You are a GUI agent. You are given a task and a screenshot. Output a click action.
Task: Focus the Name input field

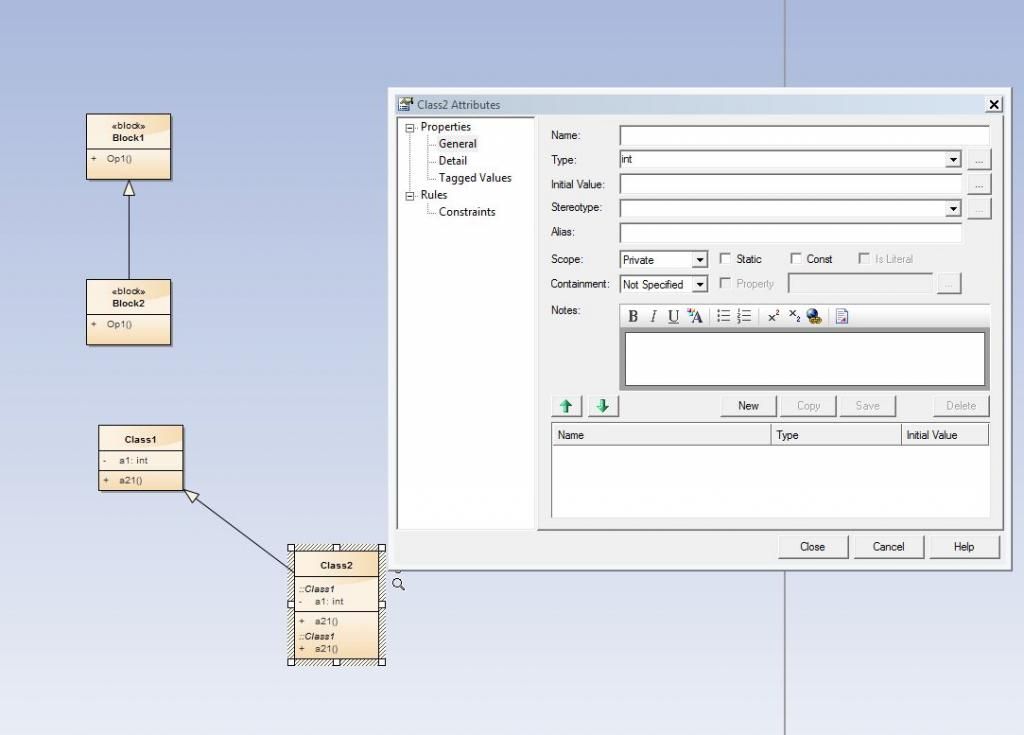pos(805,135)
